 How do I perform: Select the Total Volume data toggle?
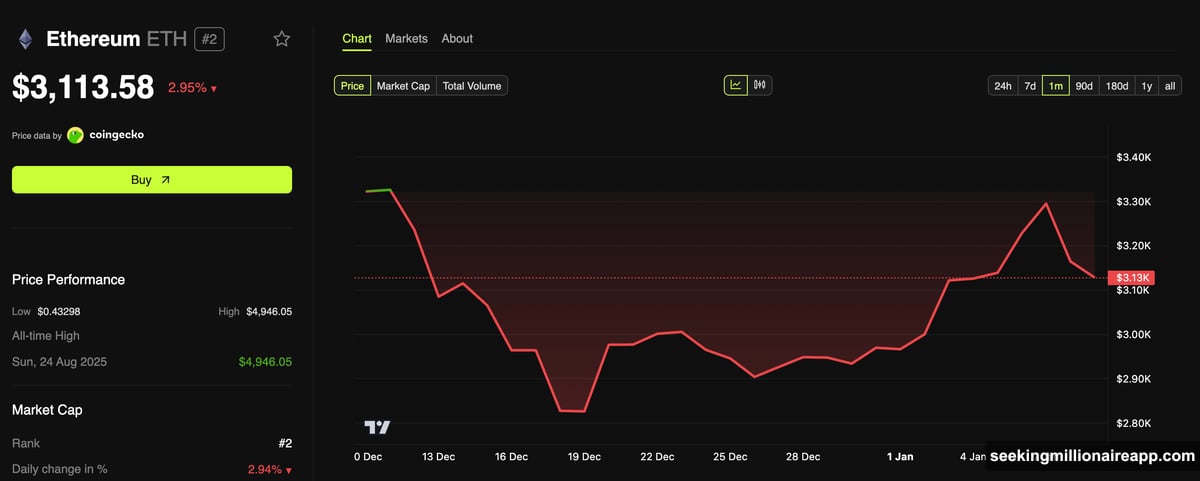tap(472, 86)
